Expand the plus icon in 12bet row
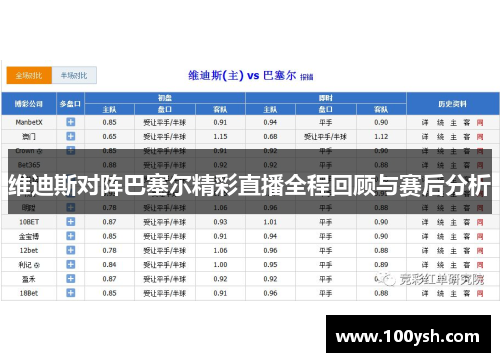 tap(71, 250)
